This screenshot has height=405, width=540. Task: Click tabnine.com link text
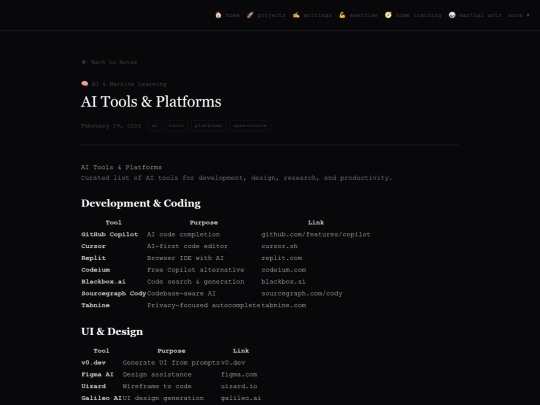point(283,305)
